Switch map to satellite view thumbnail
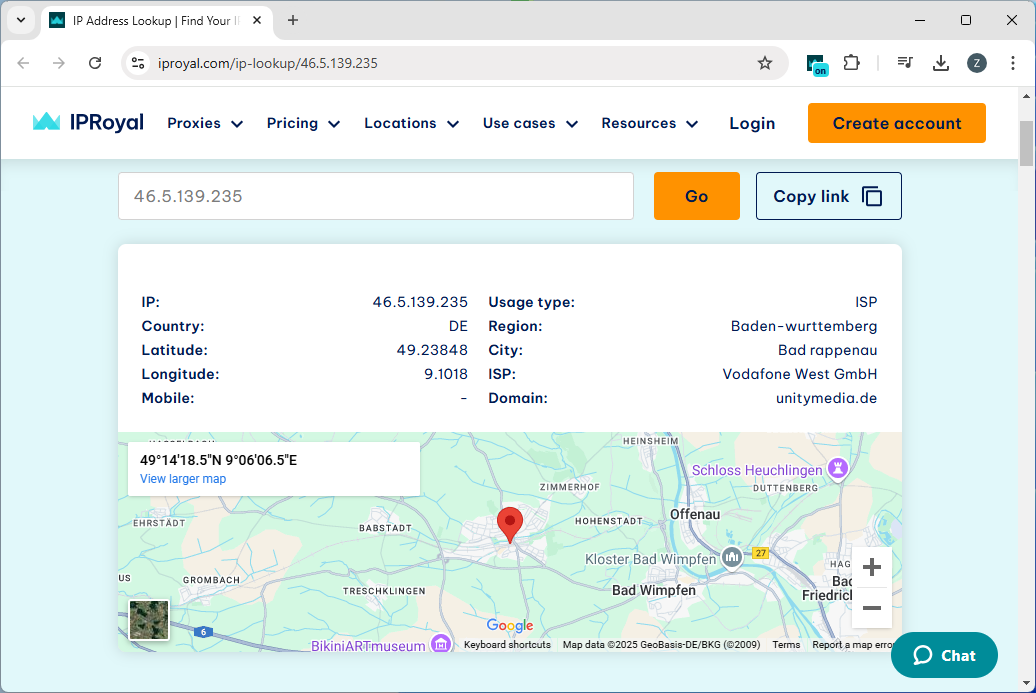Image resolution: width=1036 pixels, height=693 pixels. (149, 620)
